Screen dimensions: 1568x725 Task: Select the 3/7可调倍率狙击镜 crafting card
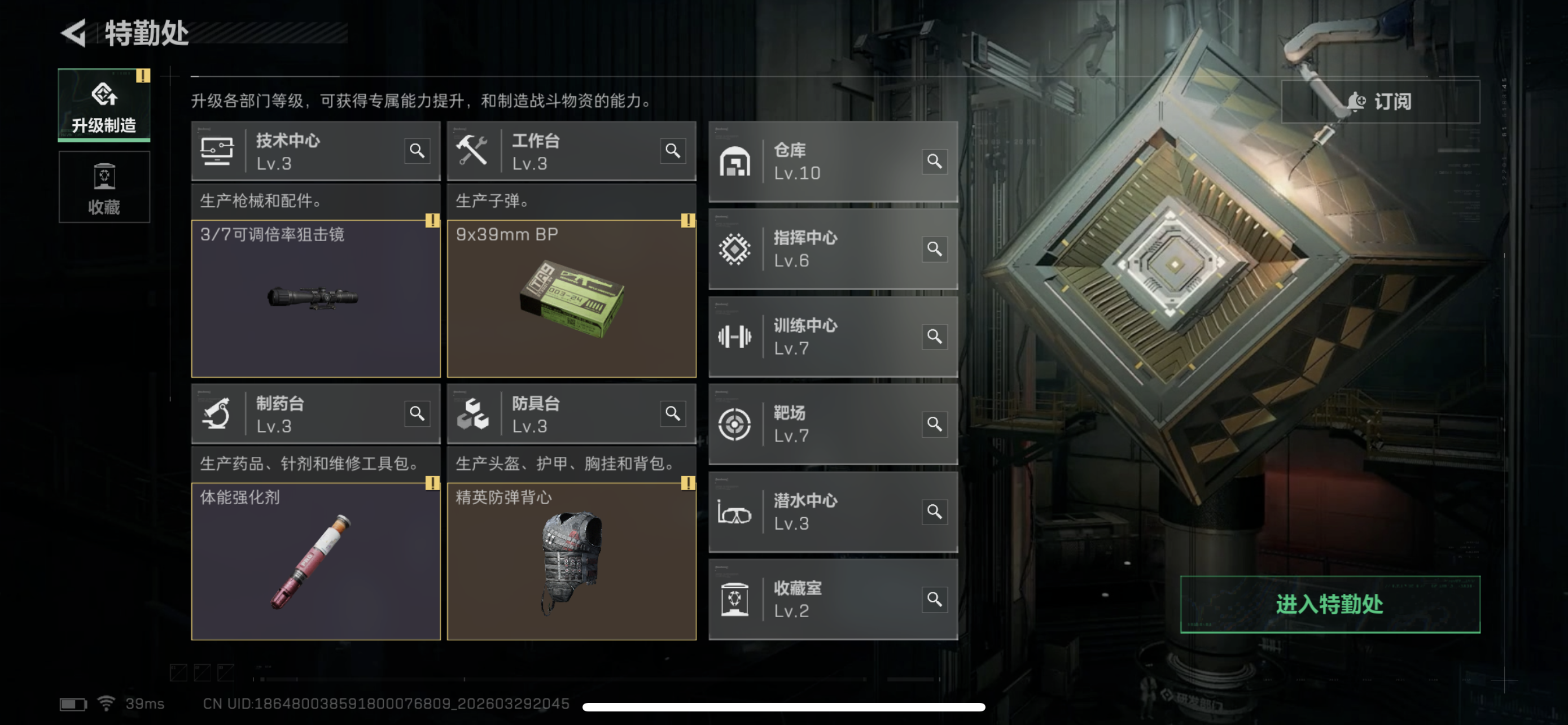[316, 298]
